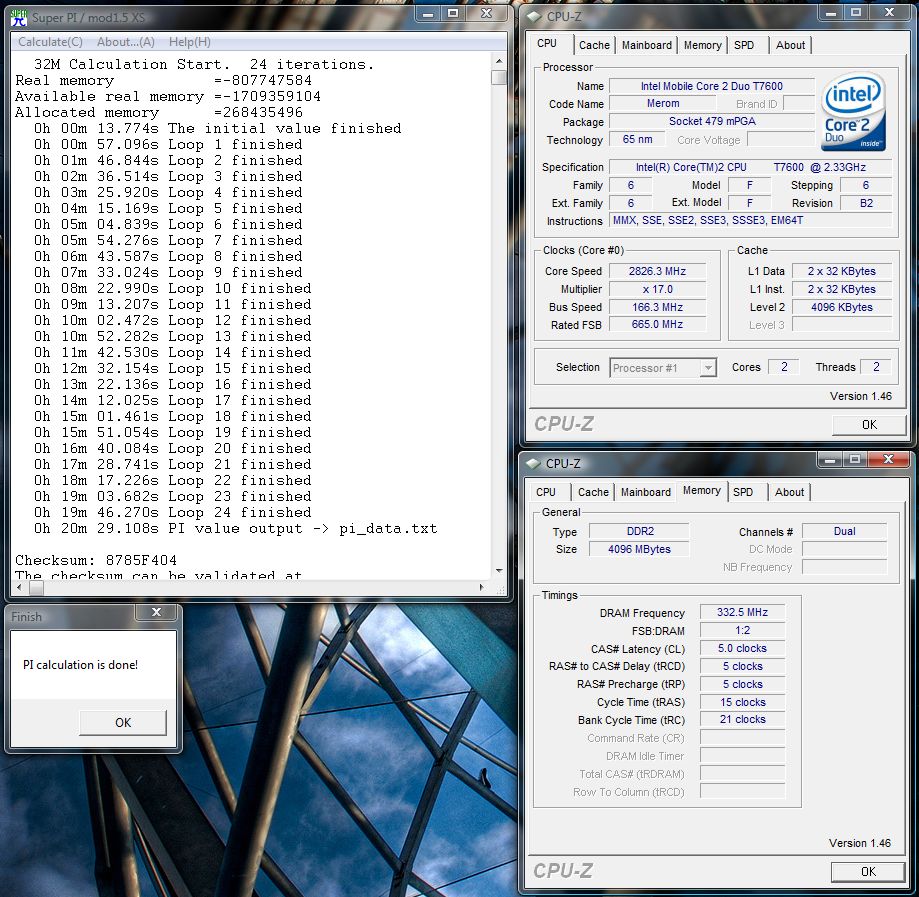Click the Intel Core 2 Duo logo
919x897 pixels.
pos(853,111)
